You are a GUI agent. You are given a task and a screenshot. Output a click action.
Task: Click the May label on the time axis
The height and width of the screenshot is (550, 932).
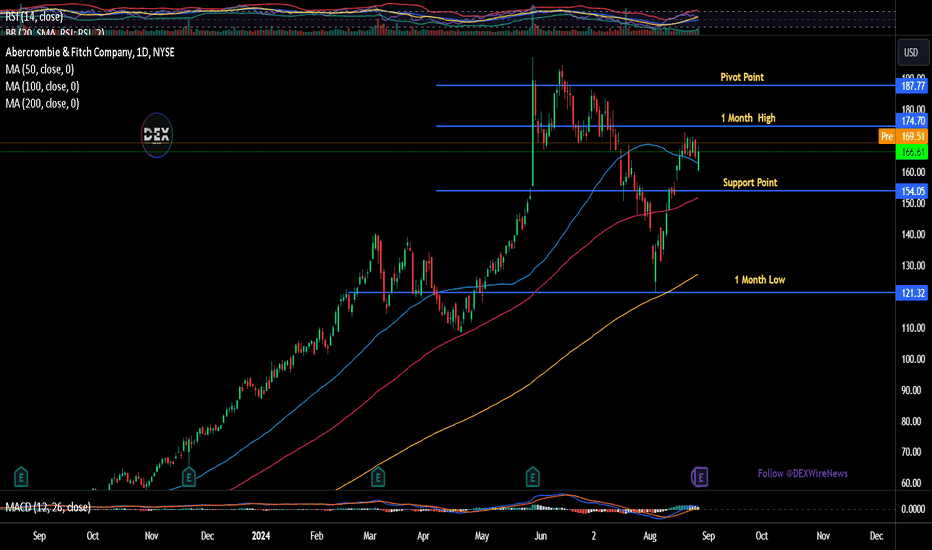click(x=482, y=536)
